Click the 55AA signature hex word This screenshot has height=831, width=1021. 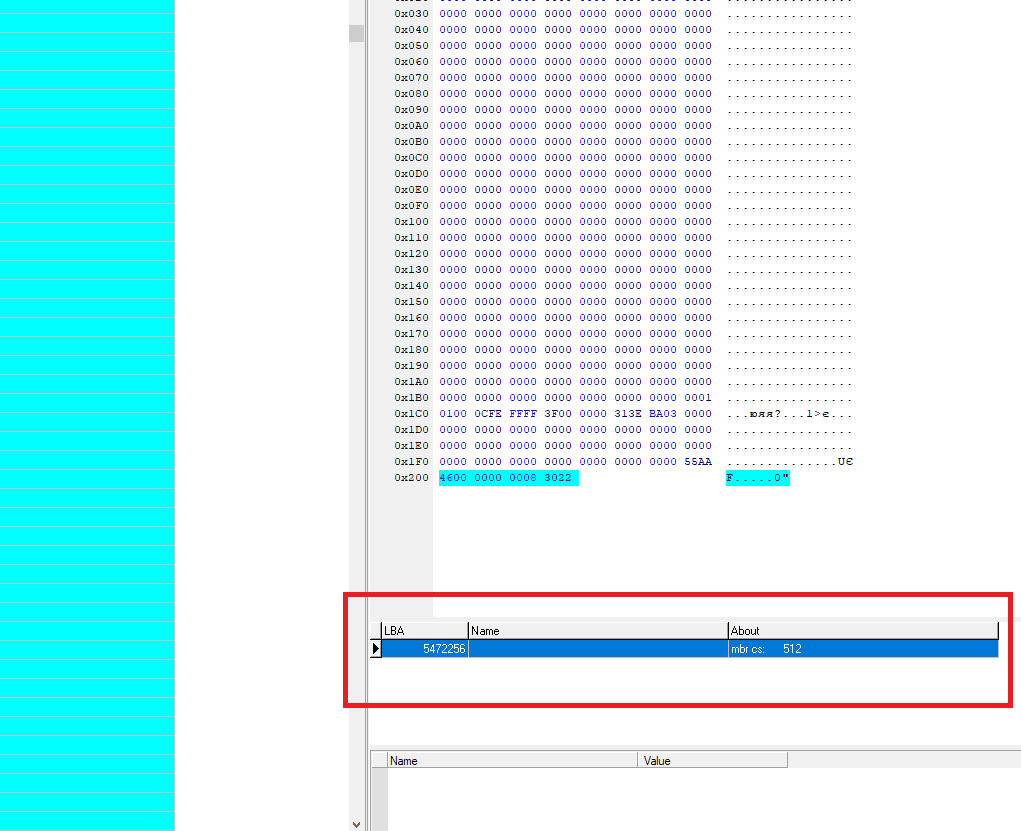(698, 462)
